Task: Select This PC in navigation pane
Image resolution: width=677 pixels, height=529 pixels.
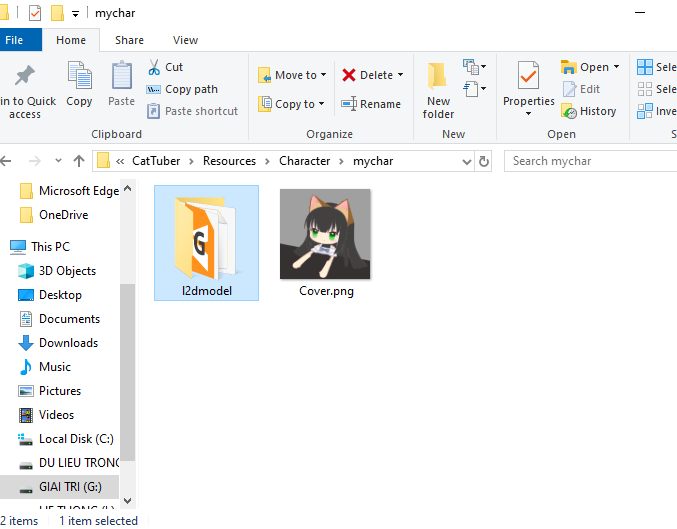Action: pos(40,247)
